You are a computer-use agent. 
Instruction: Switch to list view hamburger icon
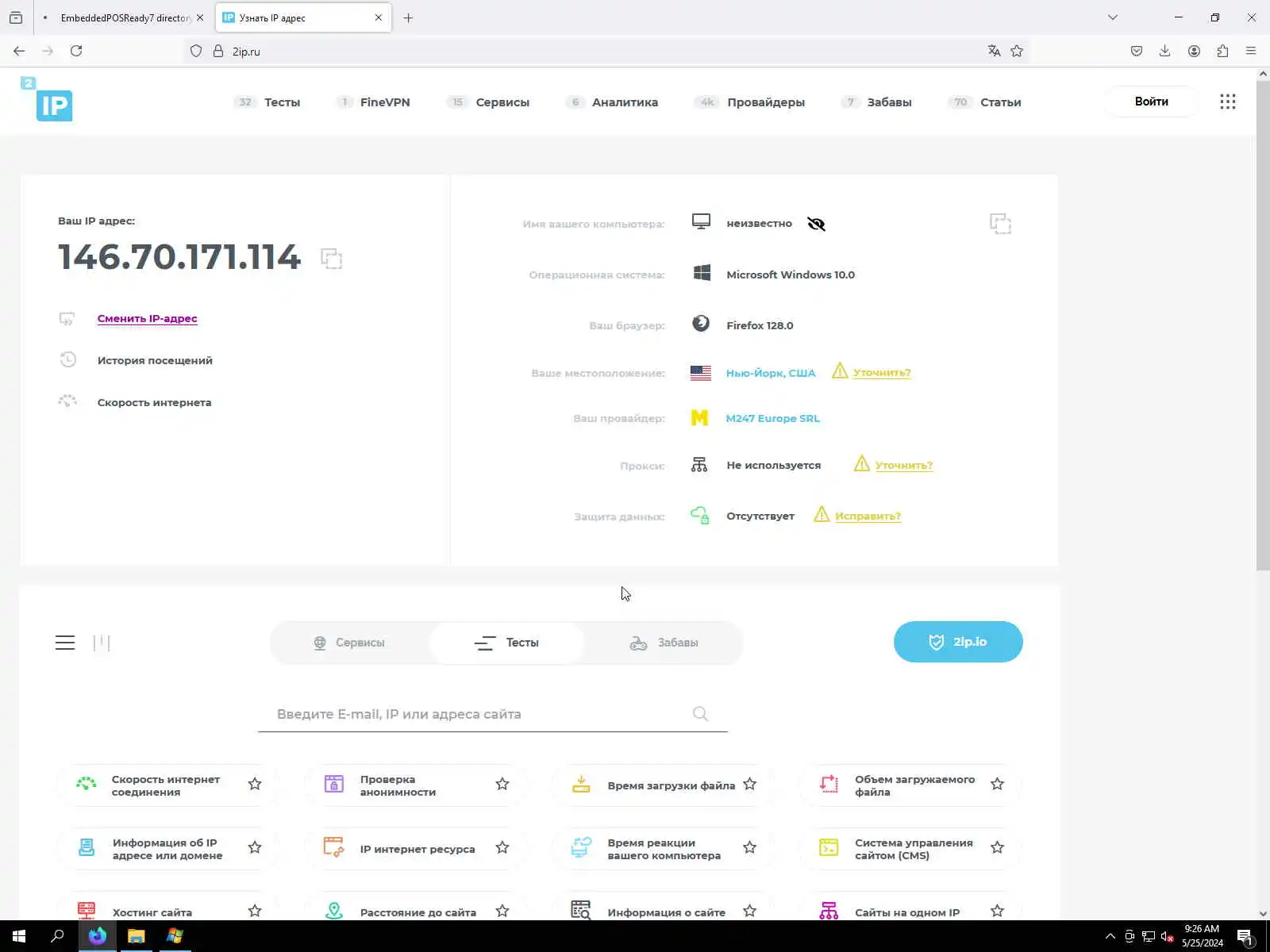pyautogui.click(x=65, y=643)
